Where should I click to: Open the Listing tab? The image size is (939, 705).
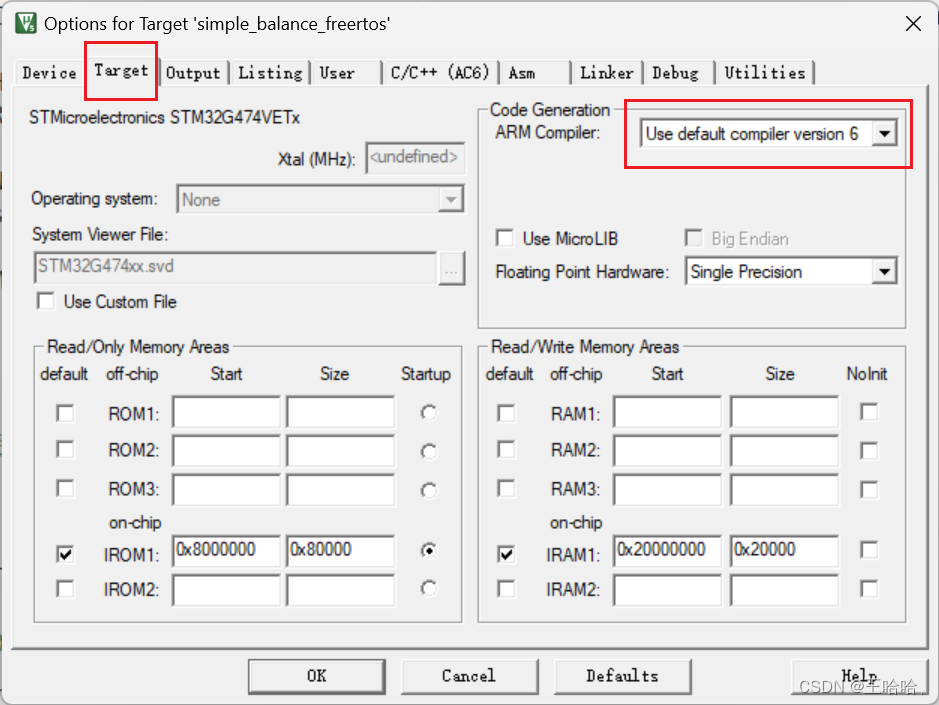point(270,73)
